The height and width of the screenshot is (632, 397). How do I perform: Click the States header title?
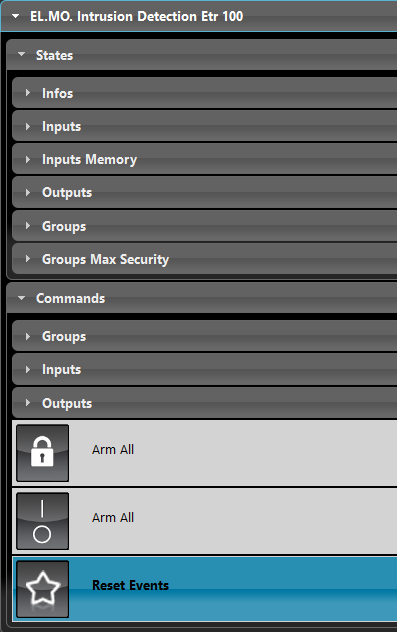(54, 55)
